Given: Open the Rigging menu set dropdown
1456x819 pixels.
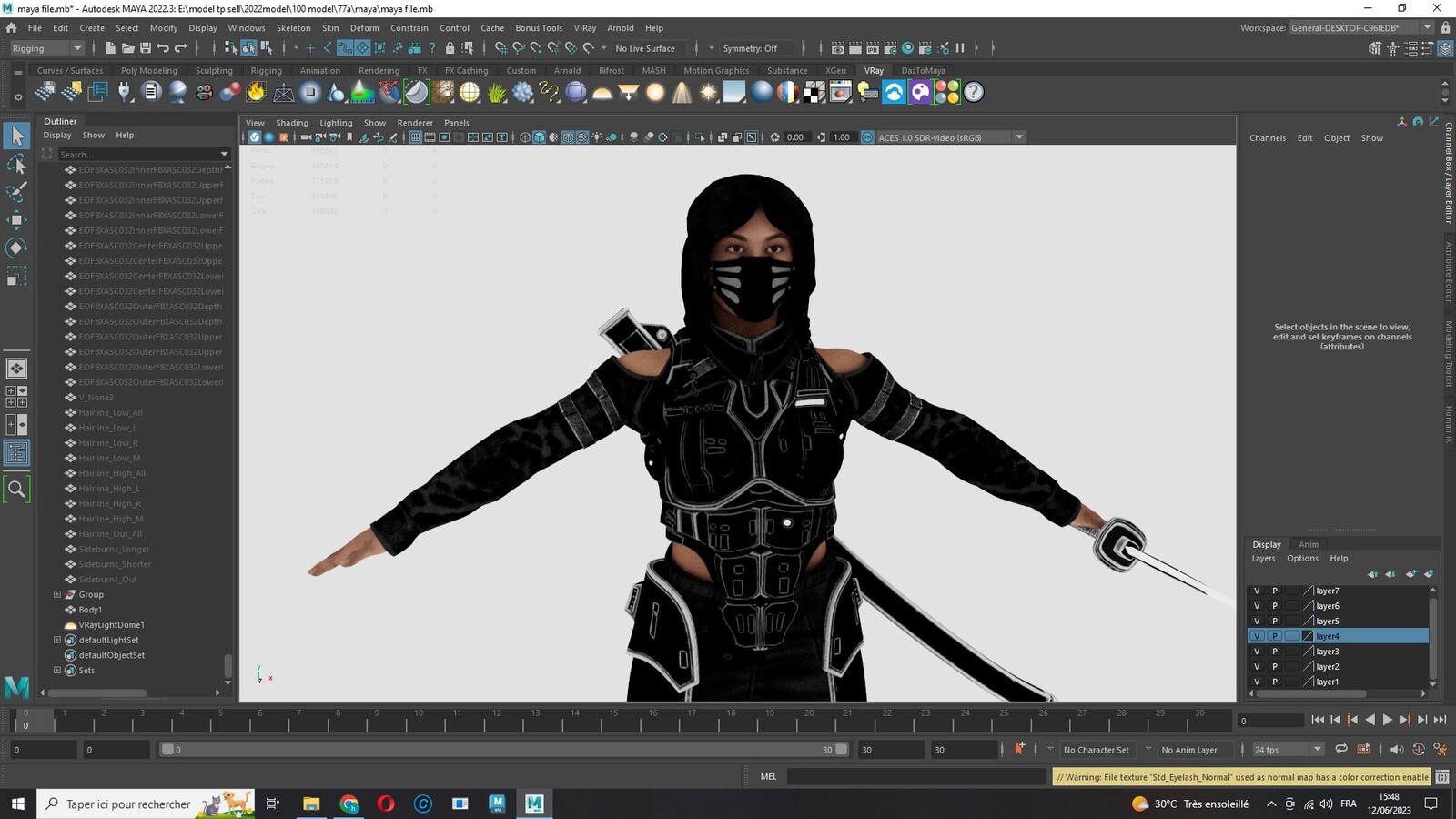Looking at the screenshot, I should [x=45, y=48].
